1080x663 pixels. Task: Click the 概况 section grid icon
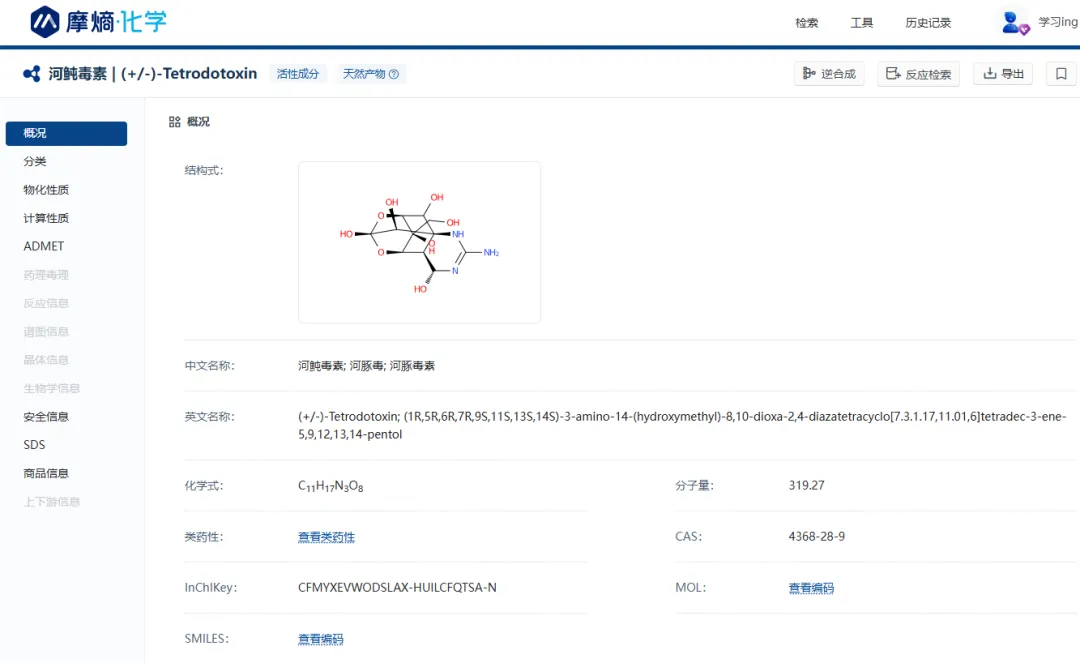coord(175,122)
